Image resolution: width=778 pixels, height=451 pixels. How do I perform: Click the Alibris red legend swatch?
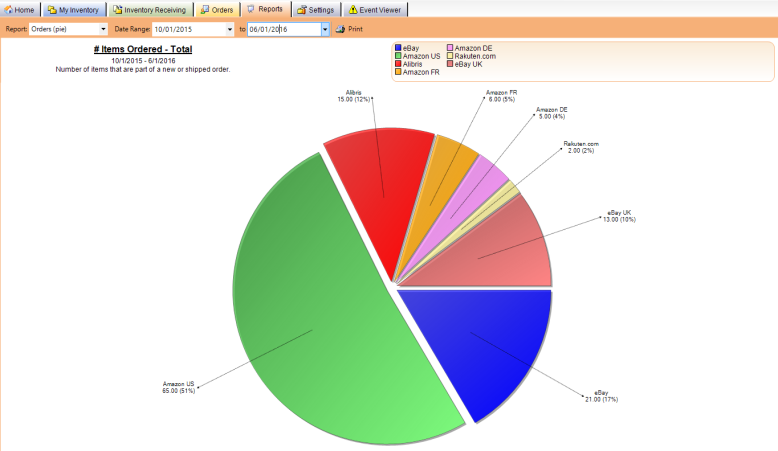point(399,64)
